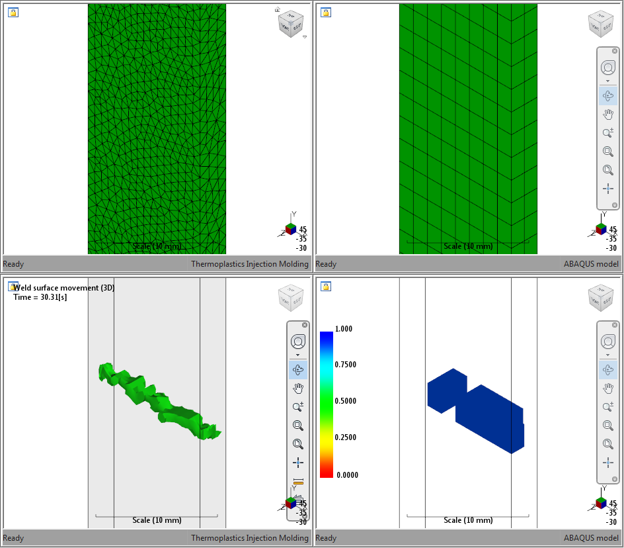Screen dimensions: 624x548
Task: Click ViewCube in top-right ABAQUS pane
Action: (x=601, y=23)
